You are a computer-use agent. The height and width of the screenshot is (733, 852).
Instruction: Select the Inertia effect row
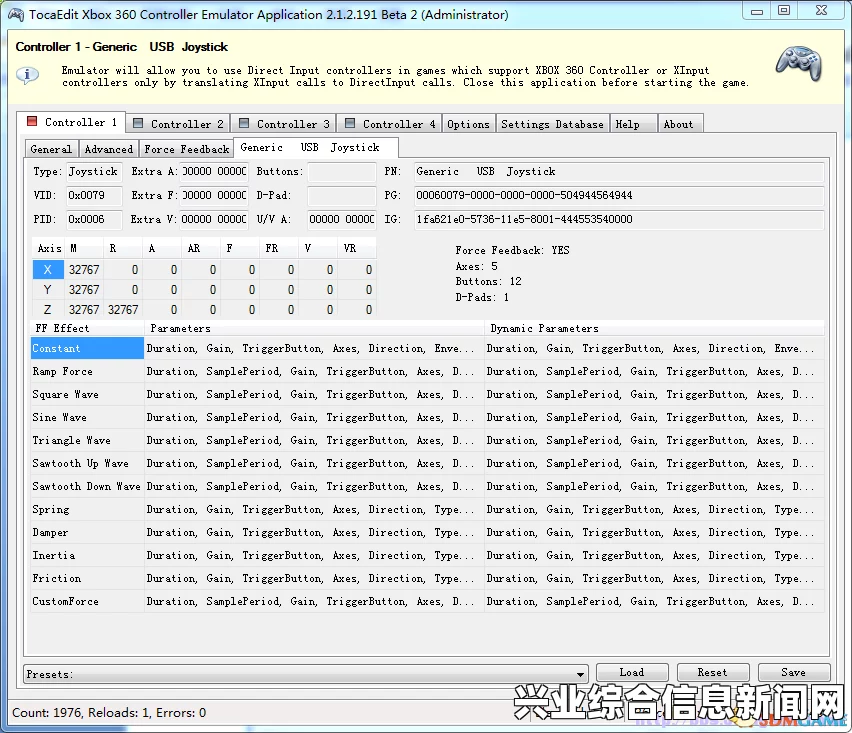(x=428, y=555)
